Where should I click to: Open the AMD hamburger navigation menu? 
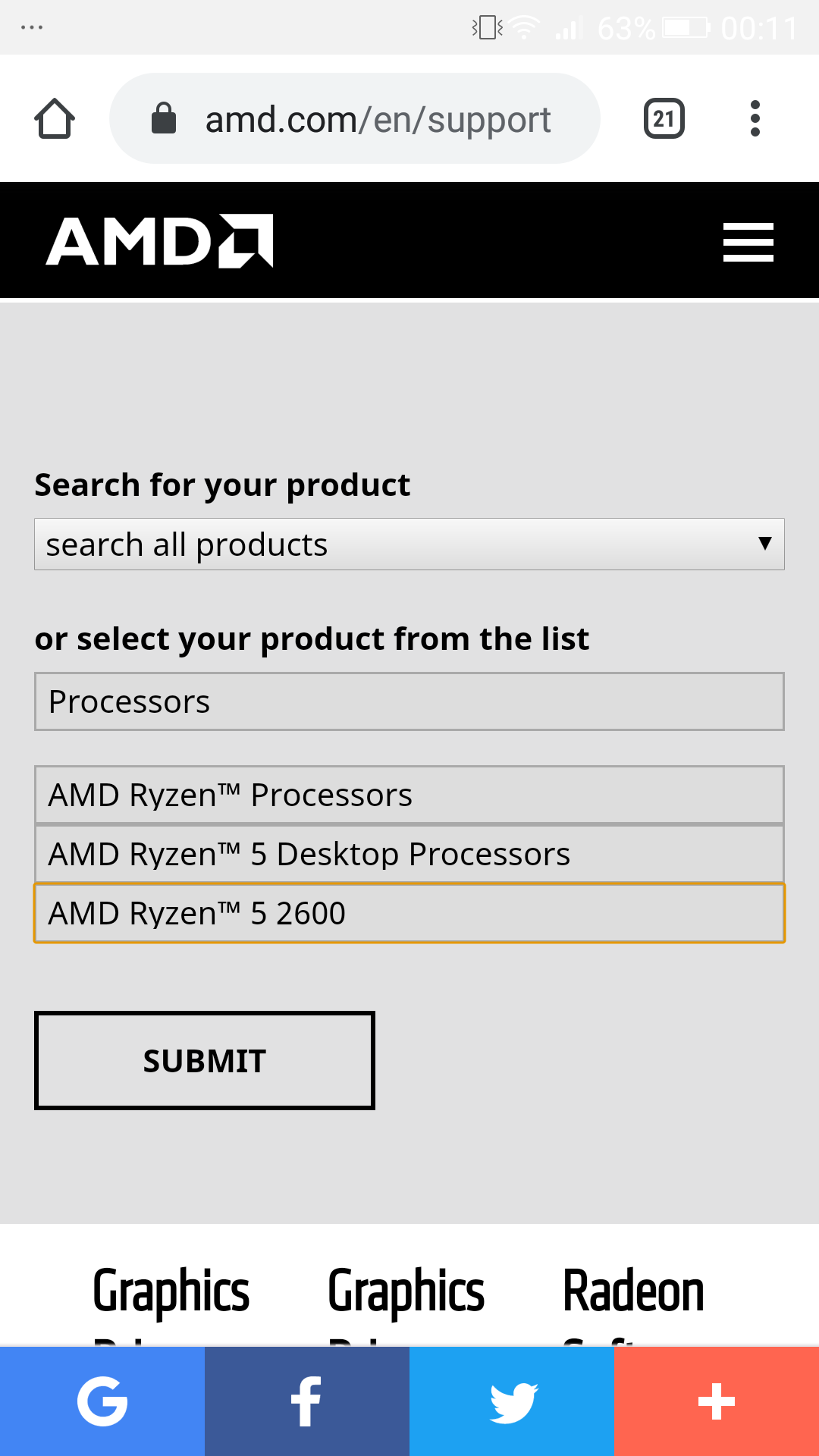pyautogui.click(x=748, y=242)
